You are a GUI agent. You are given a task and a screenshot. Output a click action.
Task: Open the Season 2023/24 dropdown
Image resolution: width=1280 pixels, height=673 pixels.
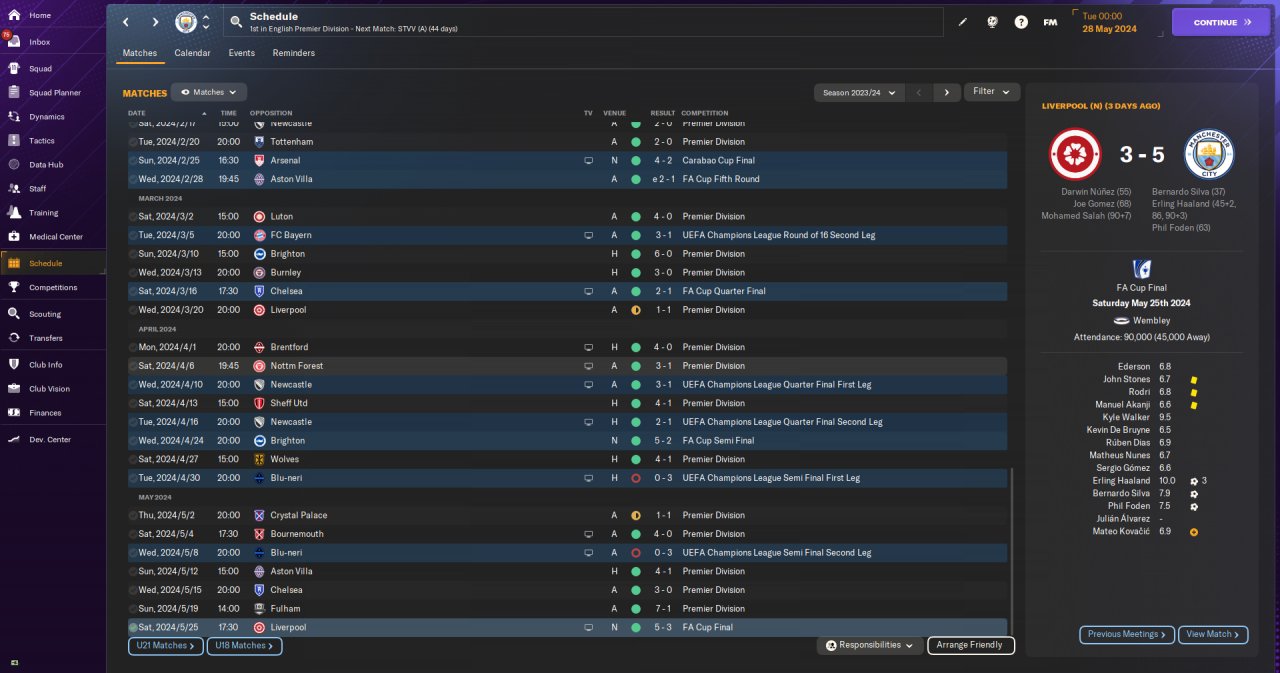point(860,92)
